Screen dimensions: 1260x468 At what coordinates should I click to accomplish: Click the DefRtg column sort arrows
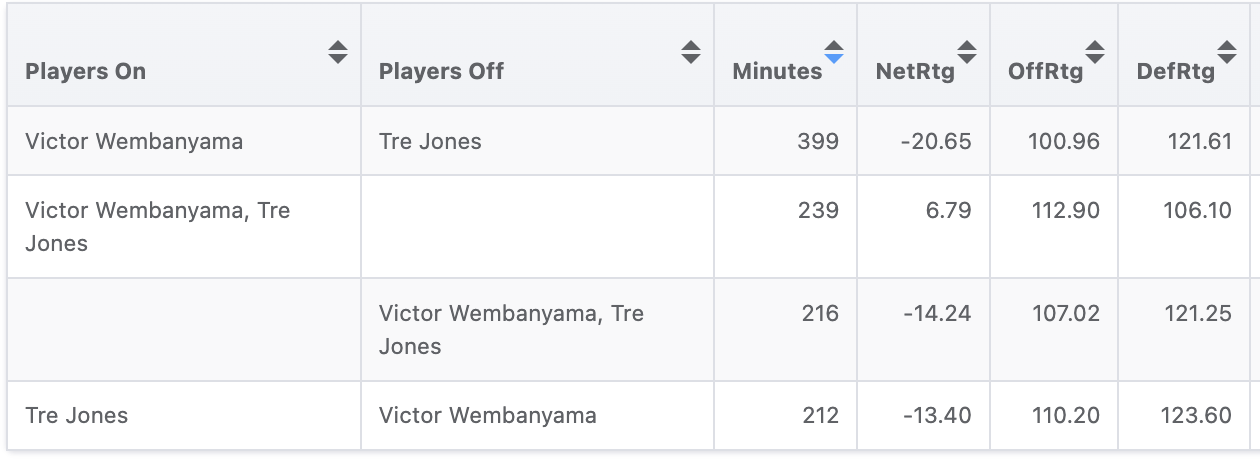1227,52
